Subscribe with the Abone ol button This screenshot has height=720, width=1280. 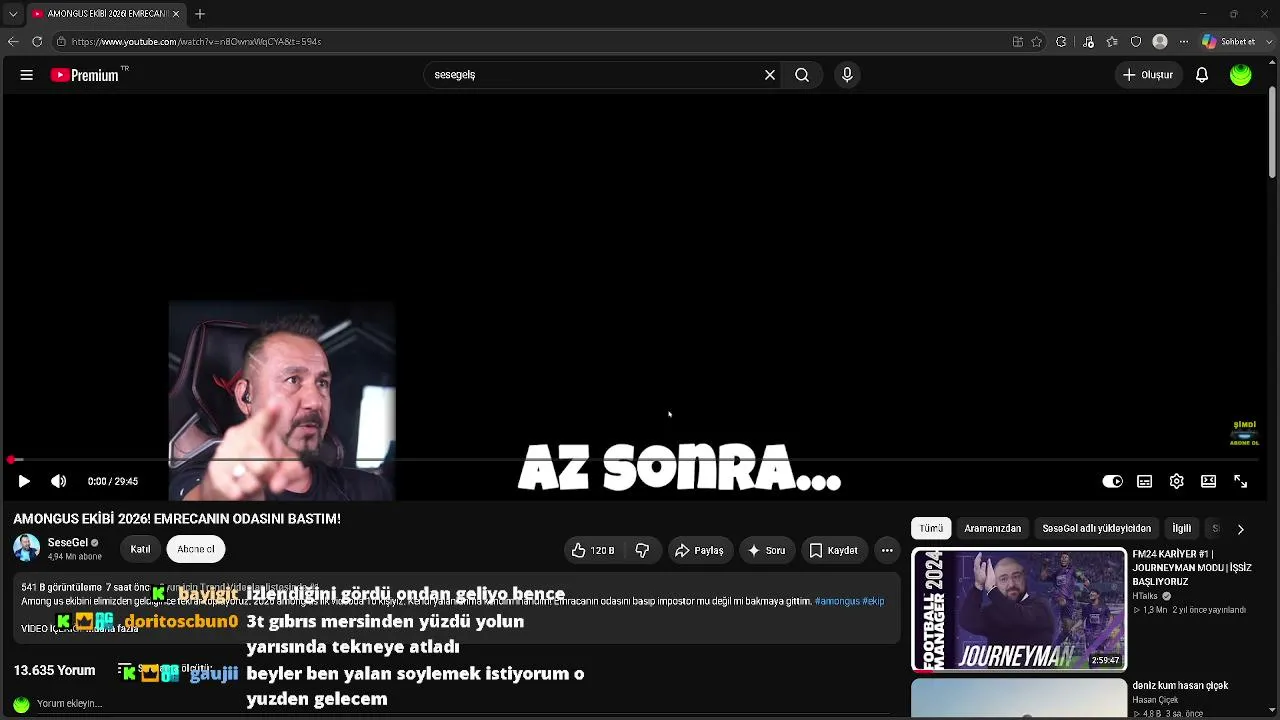tap(196, 549)
